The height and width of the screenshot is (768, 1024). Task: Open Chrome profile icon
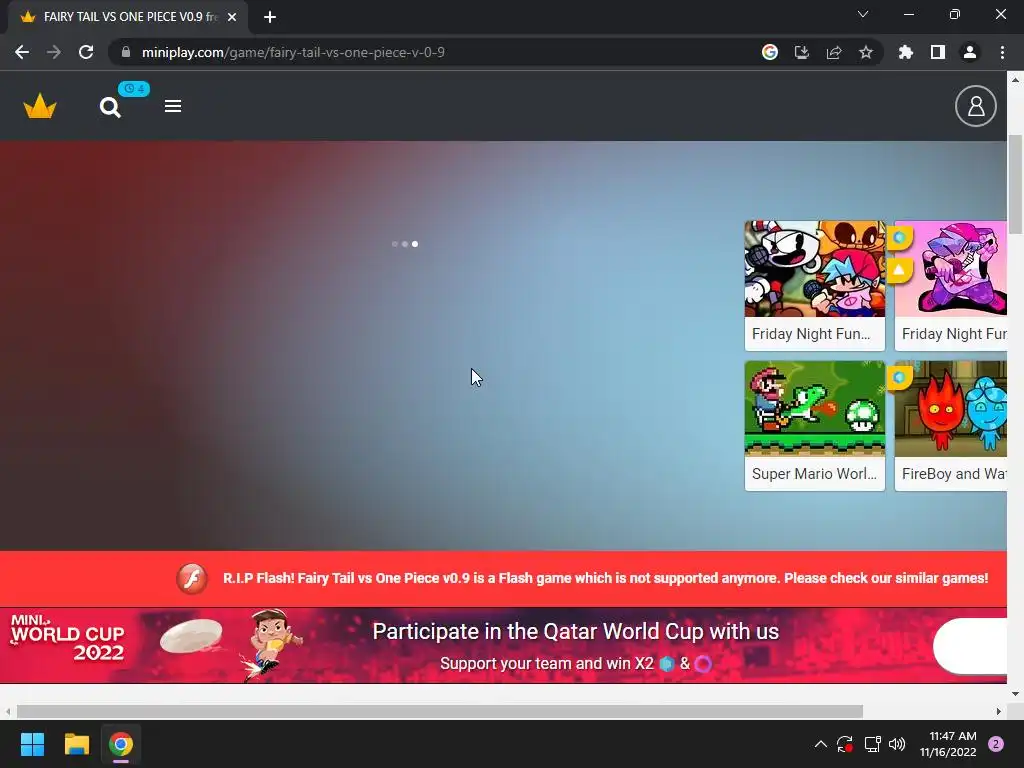[970, 52]
